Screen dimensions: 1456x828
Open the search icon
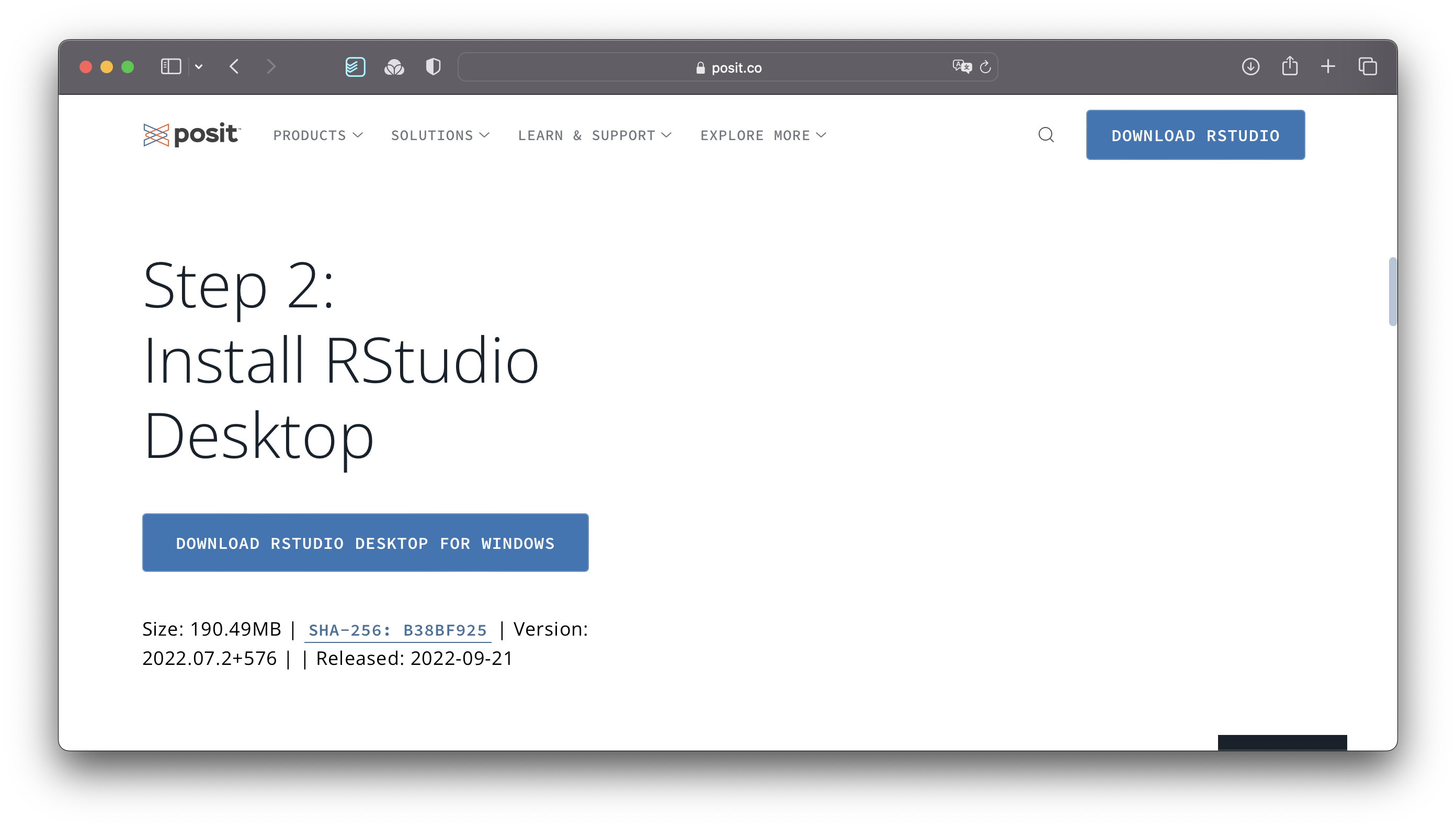[1046, 134]
